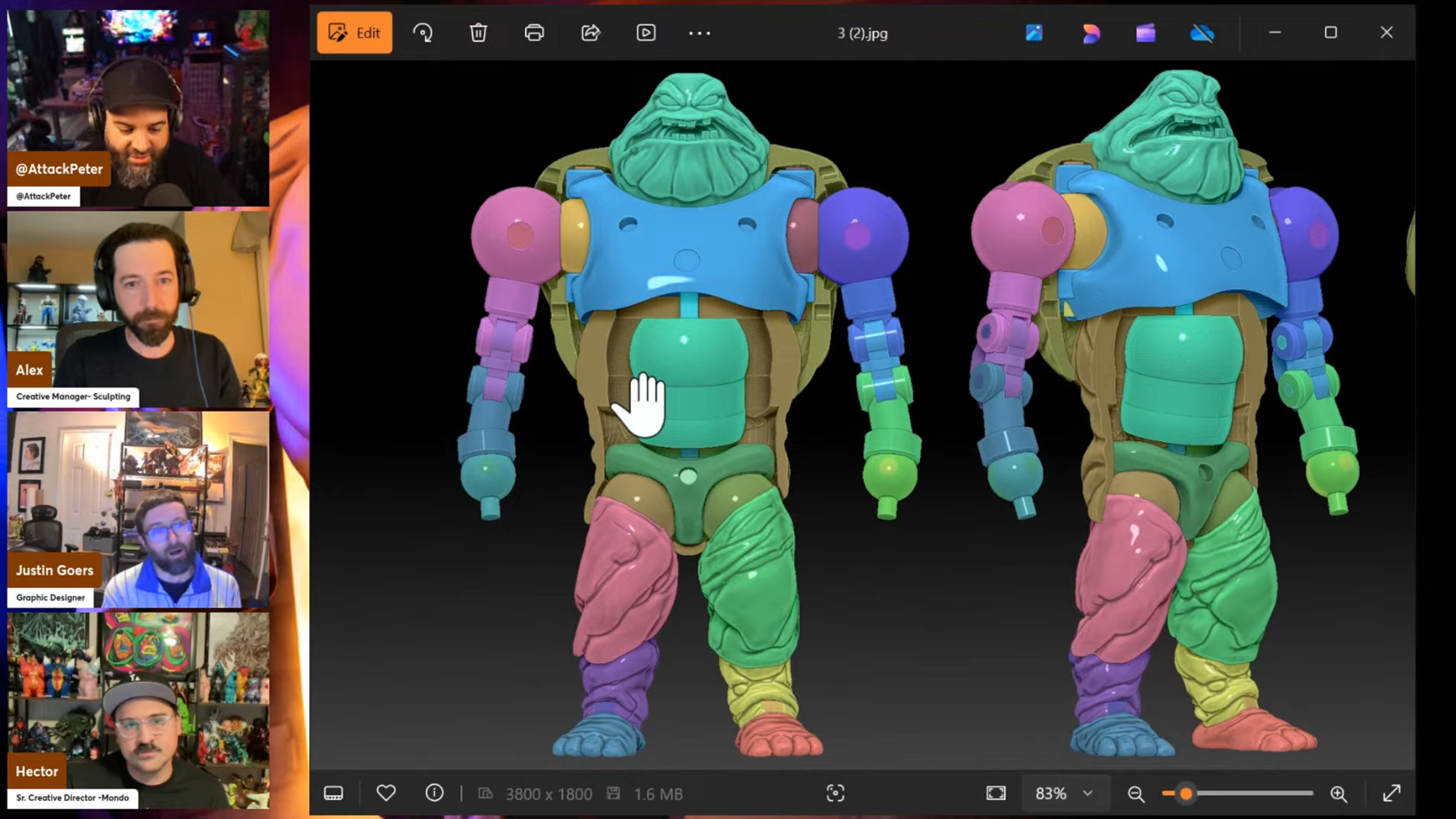
Task: Click the Edit button in Photos
Action: pyautogui.click(x=354, y=33)
